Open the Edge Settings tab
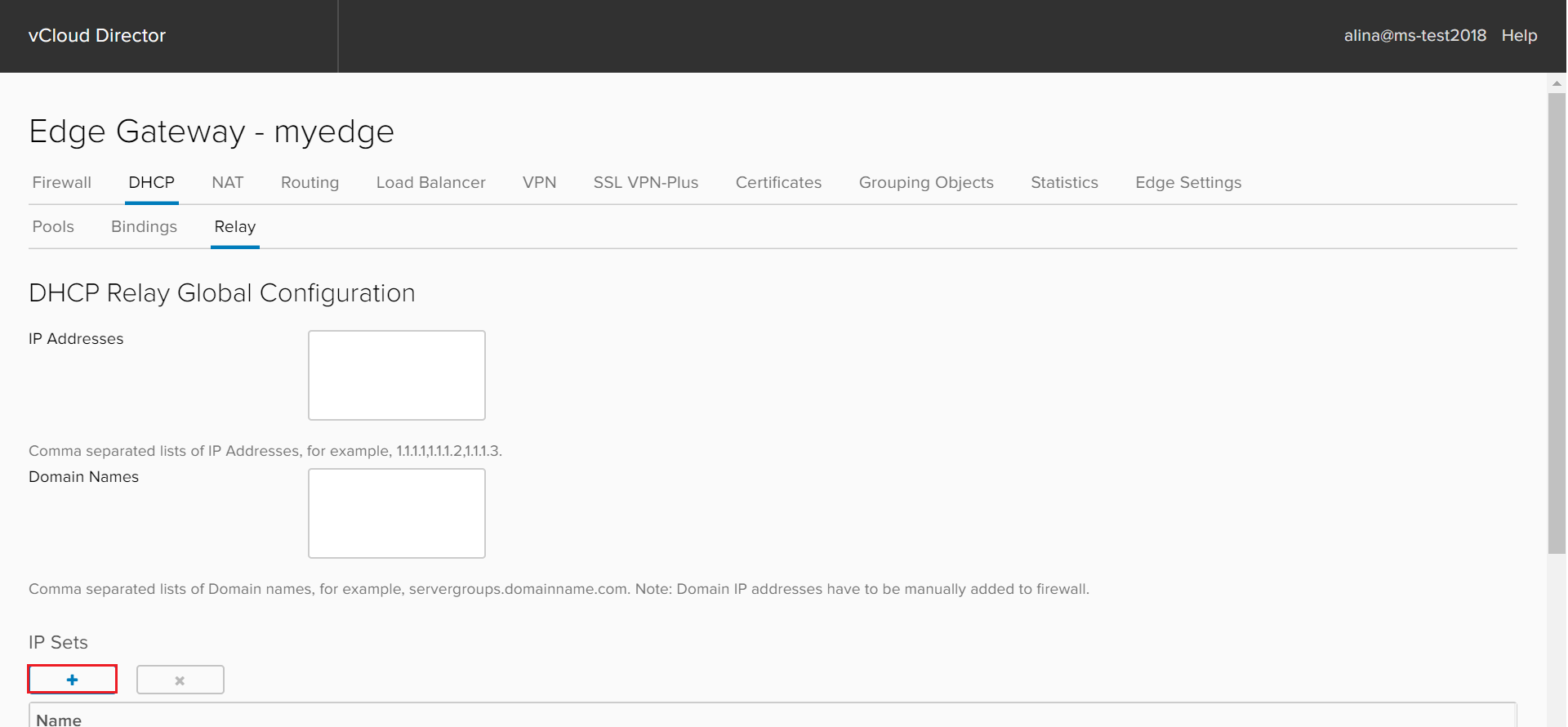Image resolution: width=1568 pixels, height=727 pixels. coord(1188,182)
